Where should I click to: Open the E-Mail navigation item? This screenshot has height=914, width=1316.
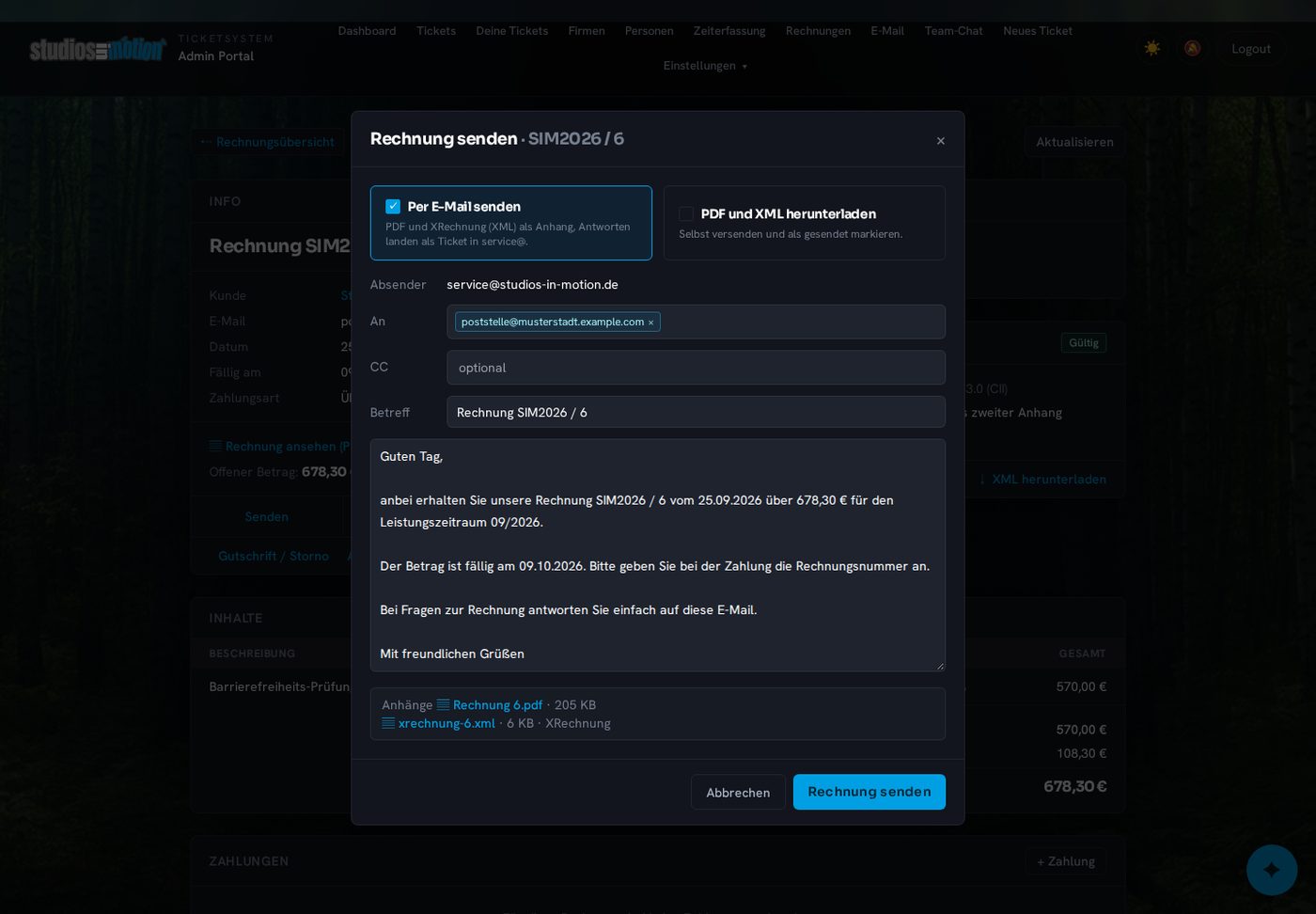click(887, 31)
